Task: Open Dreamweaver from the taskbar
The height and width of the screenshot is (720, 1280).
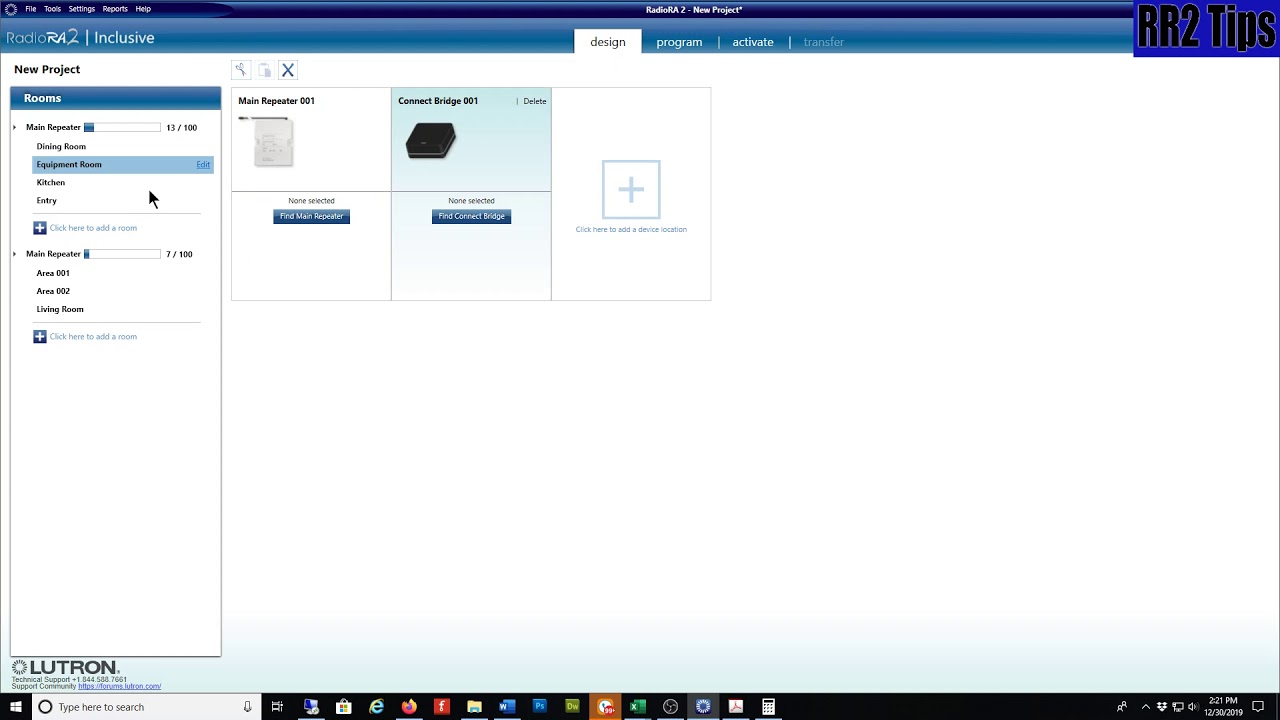Action: click(x=572, y=707)
